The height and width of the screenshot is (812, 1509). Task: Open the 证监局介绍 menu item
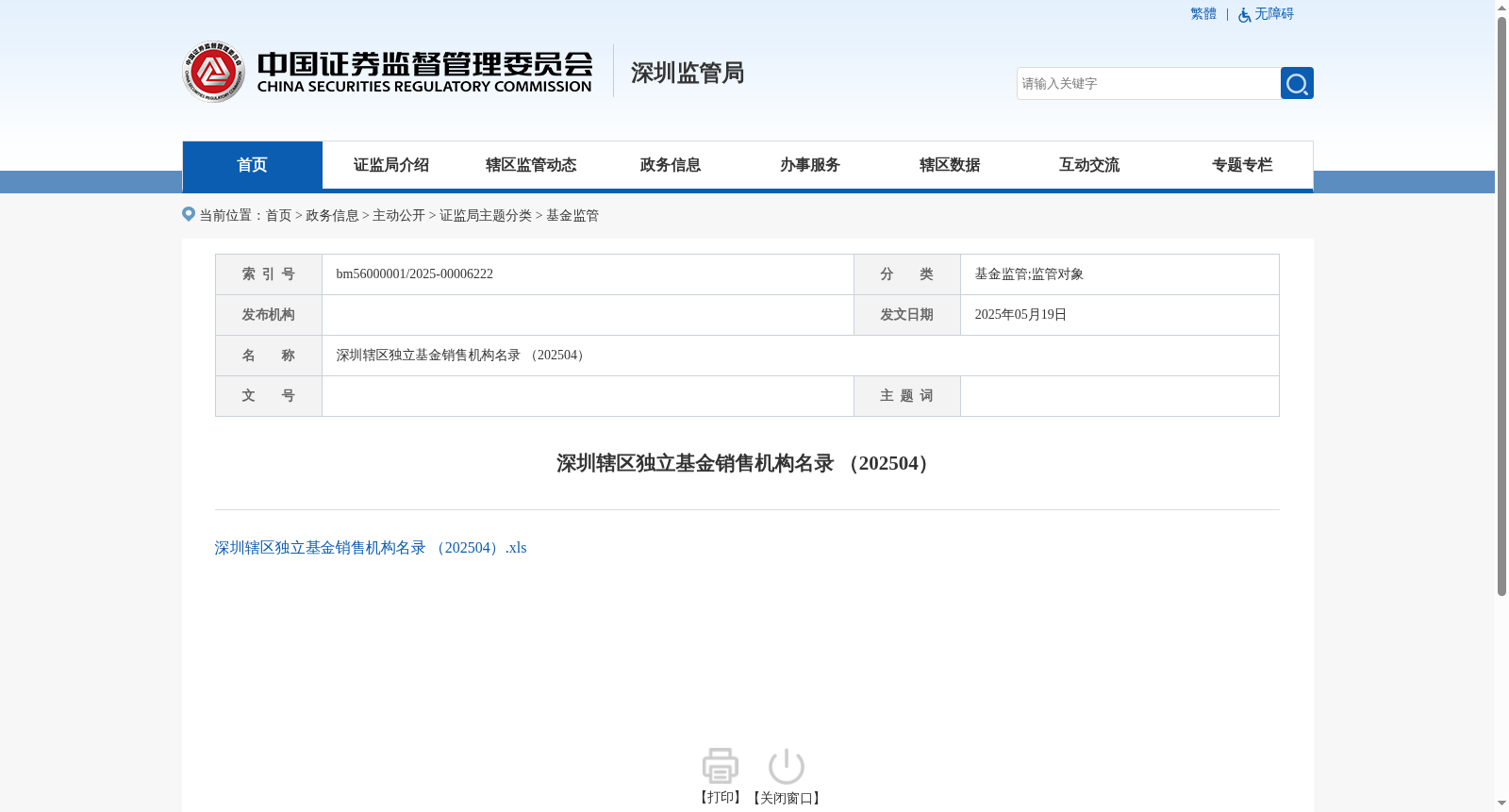click(x=391, y=165)
